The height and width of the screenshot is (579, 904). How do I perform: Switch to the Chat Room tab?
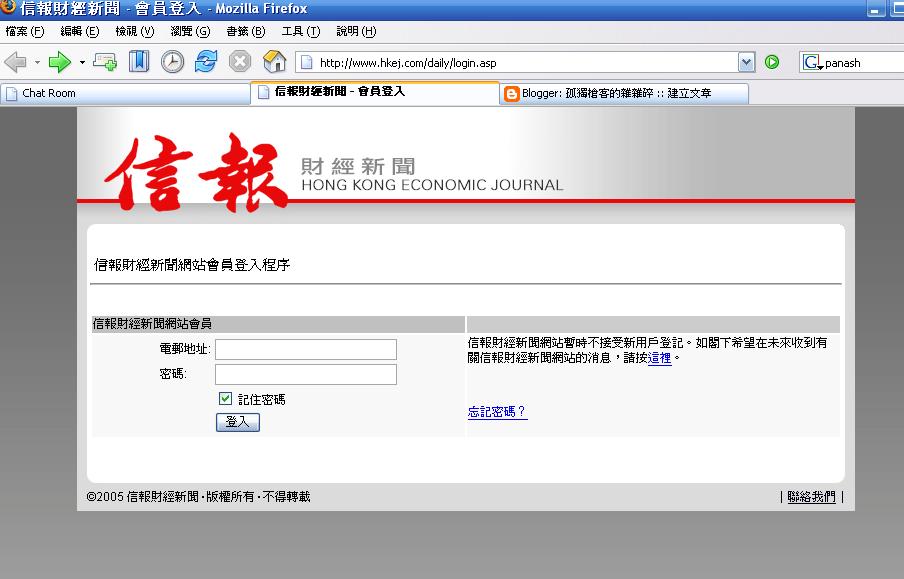click(x=125, y=93)
